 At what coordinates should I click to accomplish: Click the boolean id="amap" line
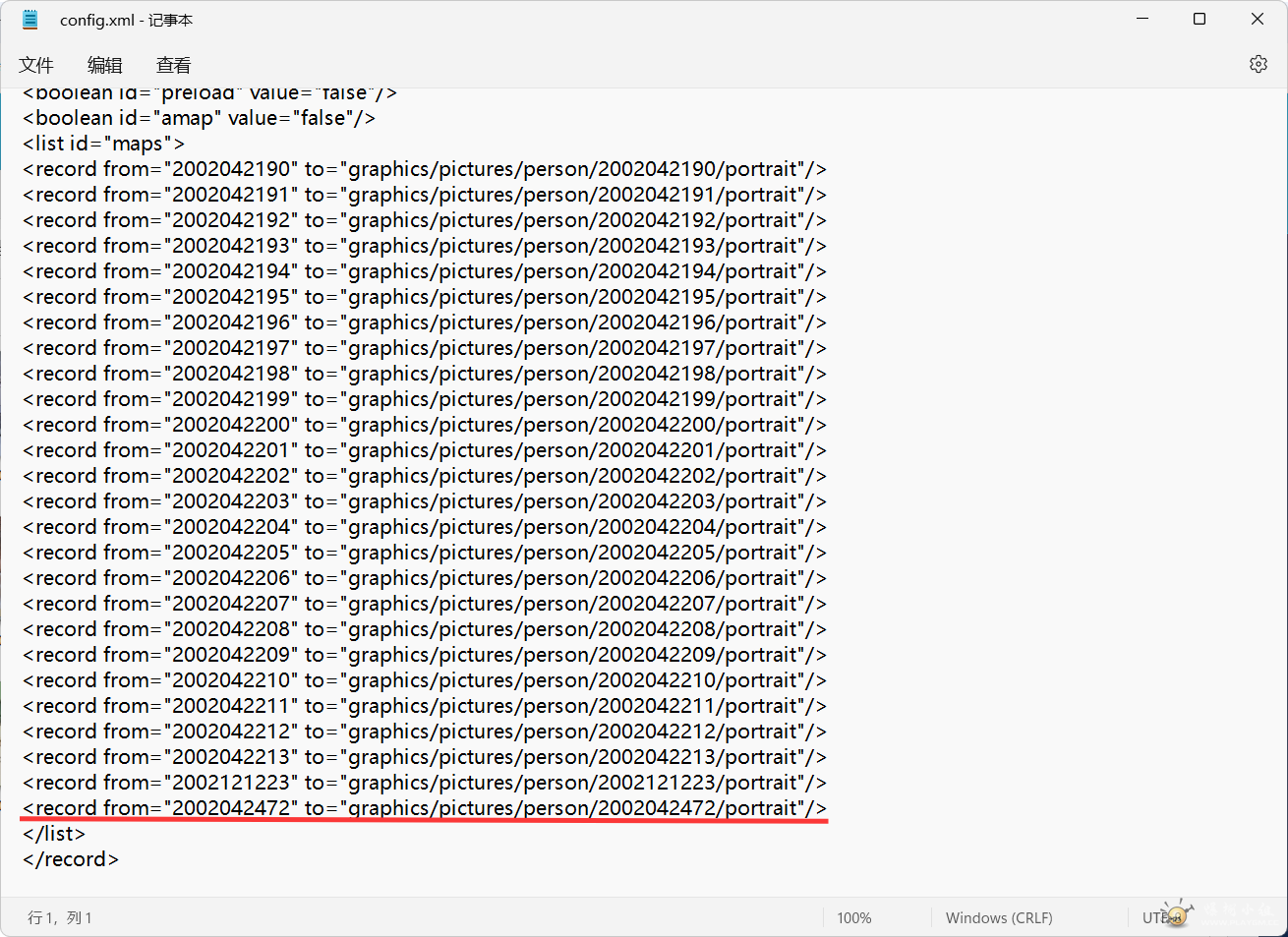point(199,118)
